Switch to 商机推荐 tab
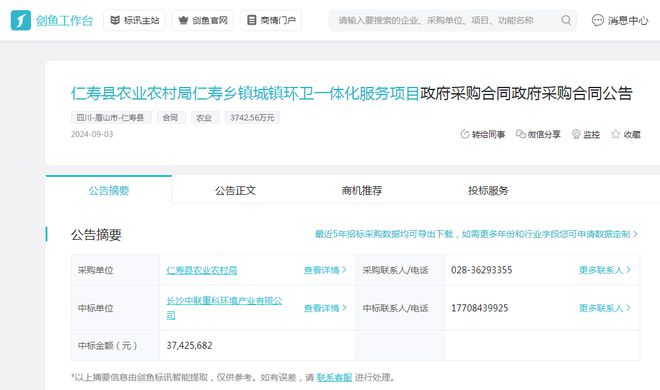 click(x=362, y=190)
